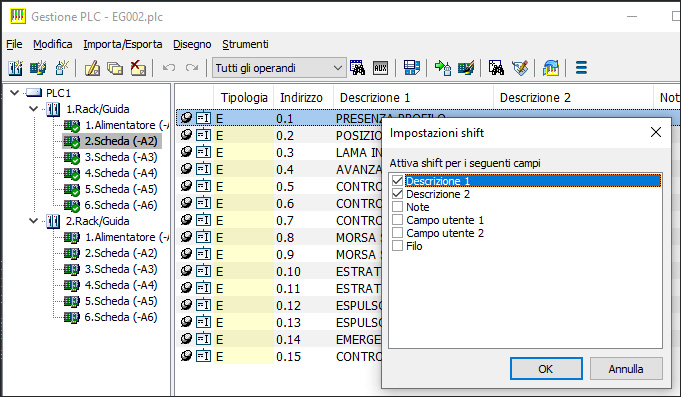681x397 pixels.
Task: Click the binoculars search icon after combo box
Action: 357,68
